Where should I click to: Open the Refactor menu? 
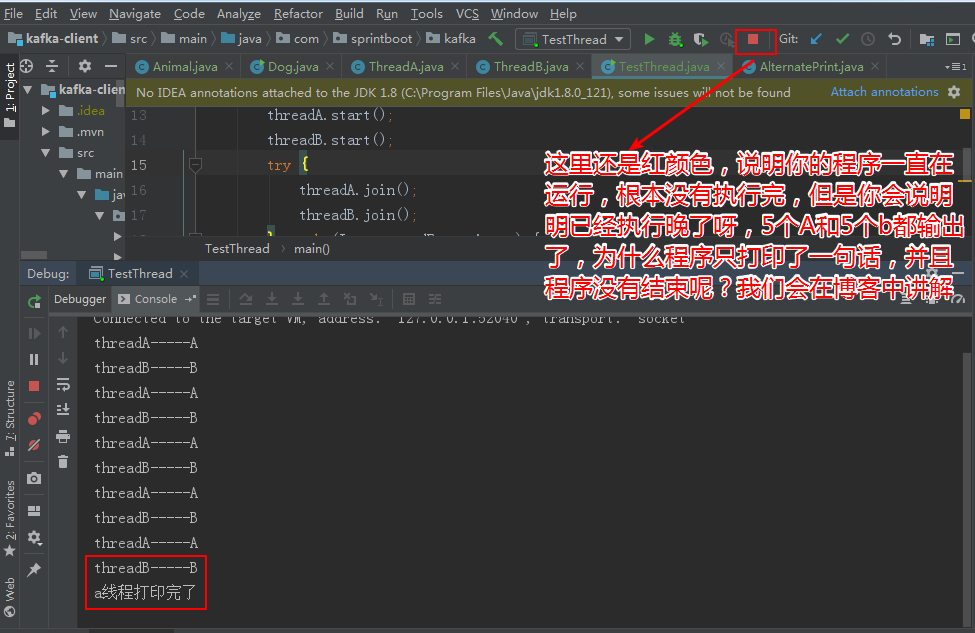point(298,14)
